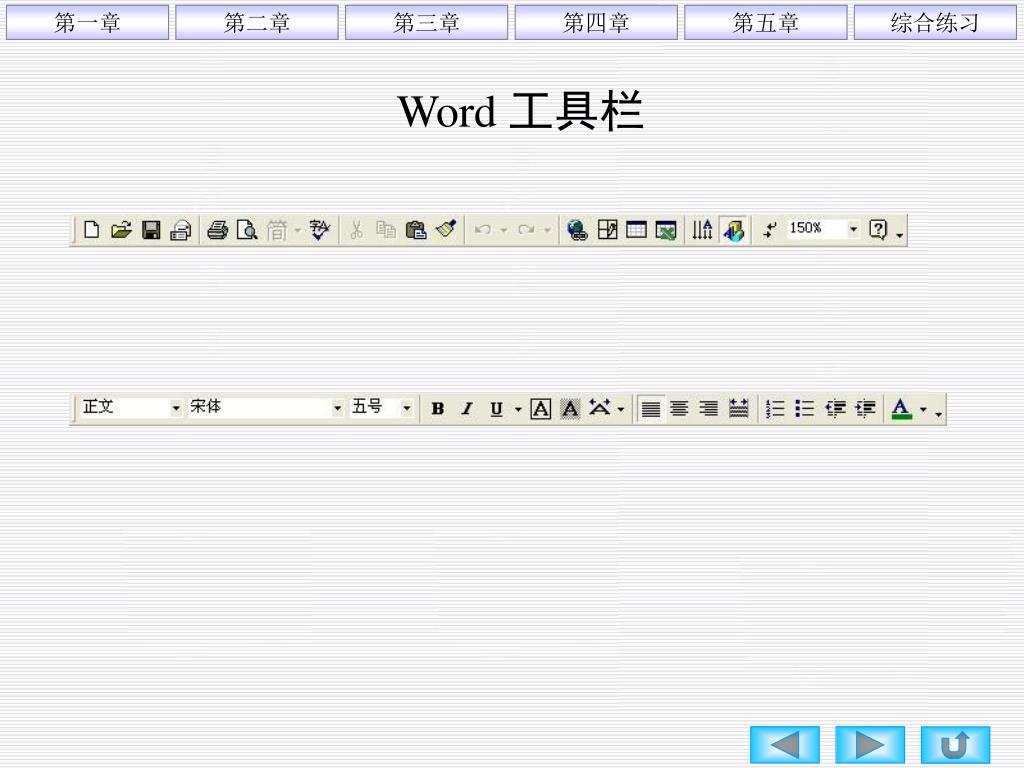Open the 综合练习 tab
This screenshot has width=1024, height=768.
935,22
